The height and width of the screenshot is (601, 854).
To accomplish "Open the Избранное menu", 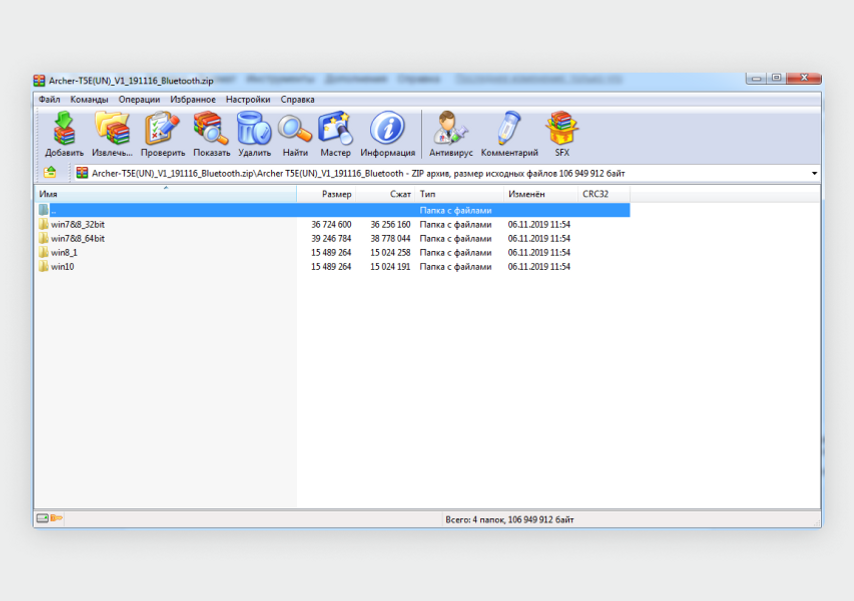I will (x=193, y=100).
